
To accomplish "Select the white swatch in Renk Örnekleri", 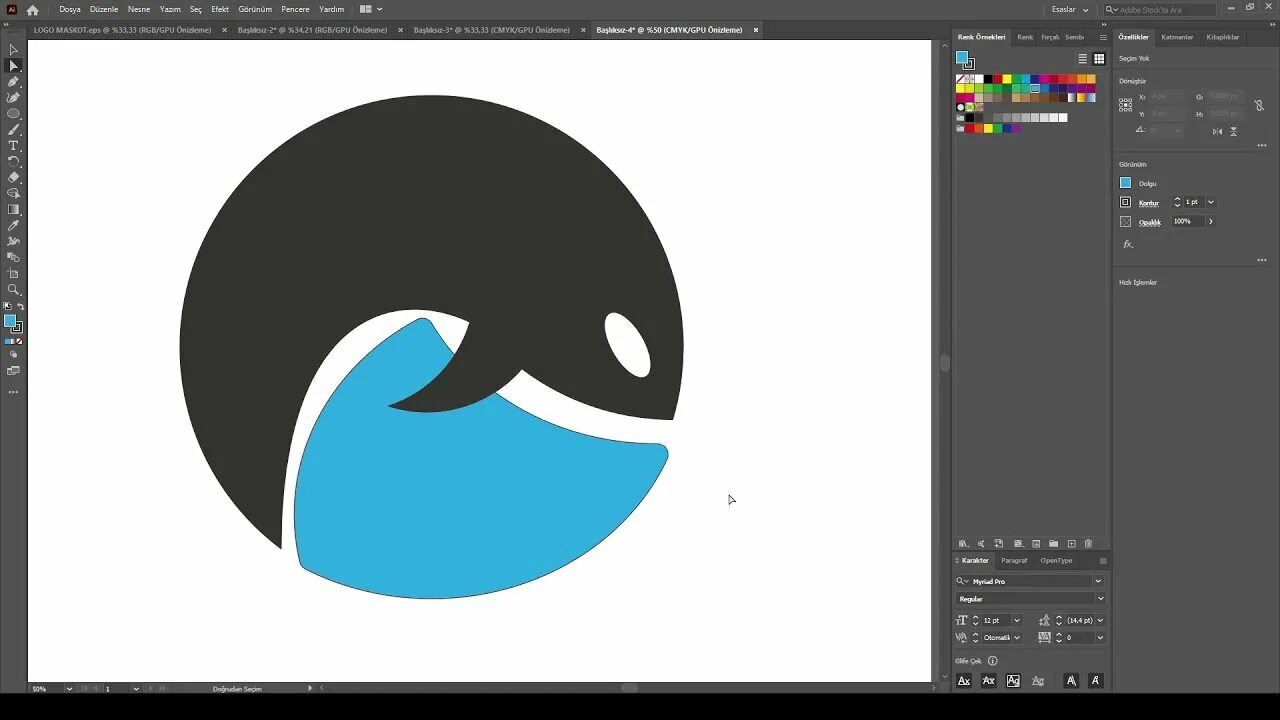I will (979, 79).
